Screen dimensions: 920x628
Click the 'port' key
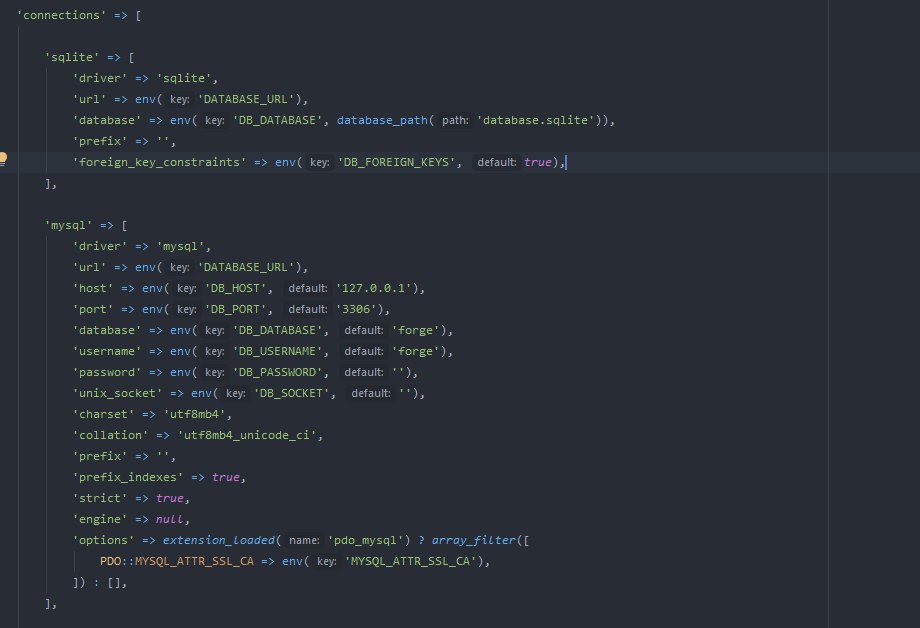point(93,309)
